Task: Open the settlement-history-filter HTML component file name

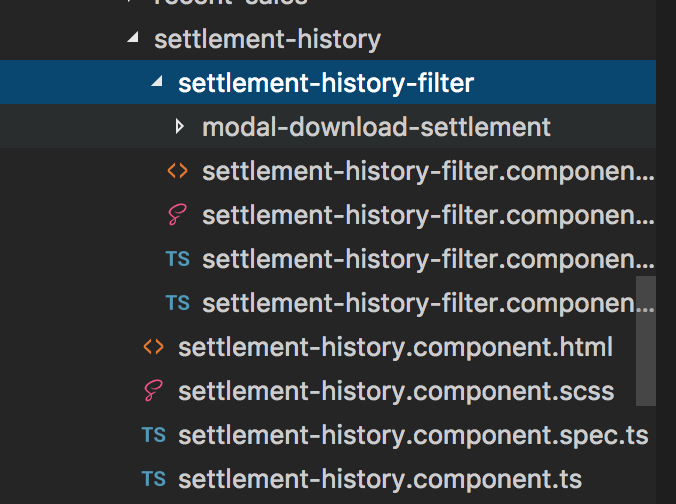Action: [427, 171]
